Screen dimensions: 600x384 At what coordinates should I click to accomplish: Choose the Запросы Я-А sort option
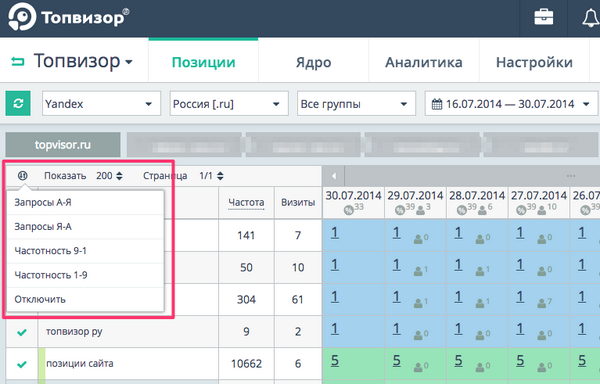coord(85,226)
